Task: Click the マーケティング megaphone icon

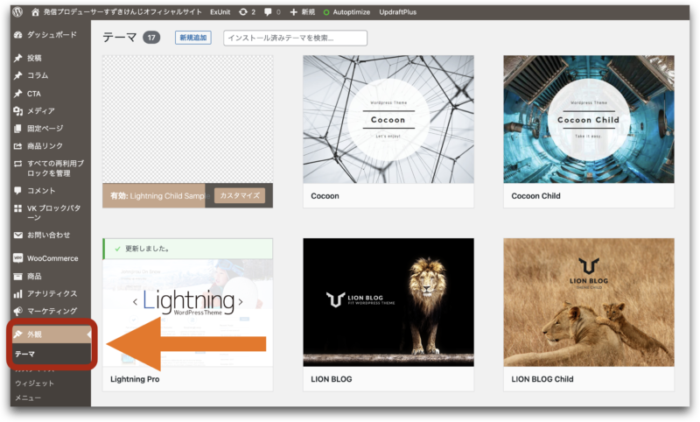Action: 18,311
